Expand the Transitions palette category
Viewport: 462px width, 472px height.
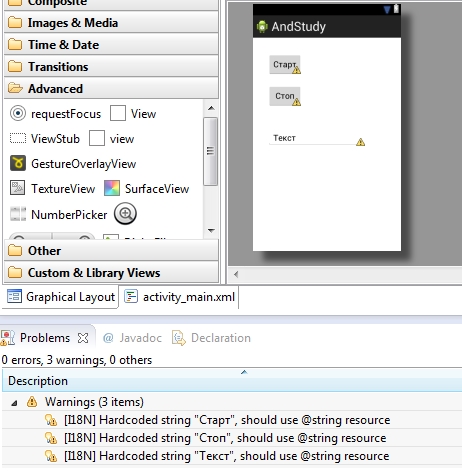[x=111, y=67]
